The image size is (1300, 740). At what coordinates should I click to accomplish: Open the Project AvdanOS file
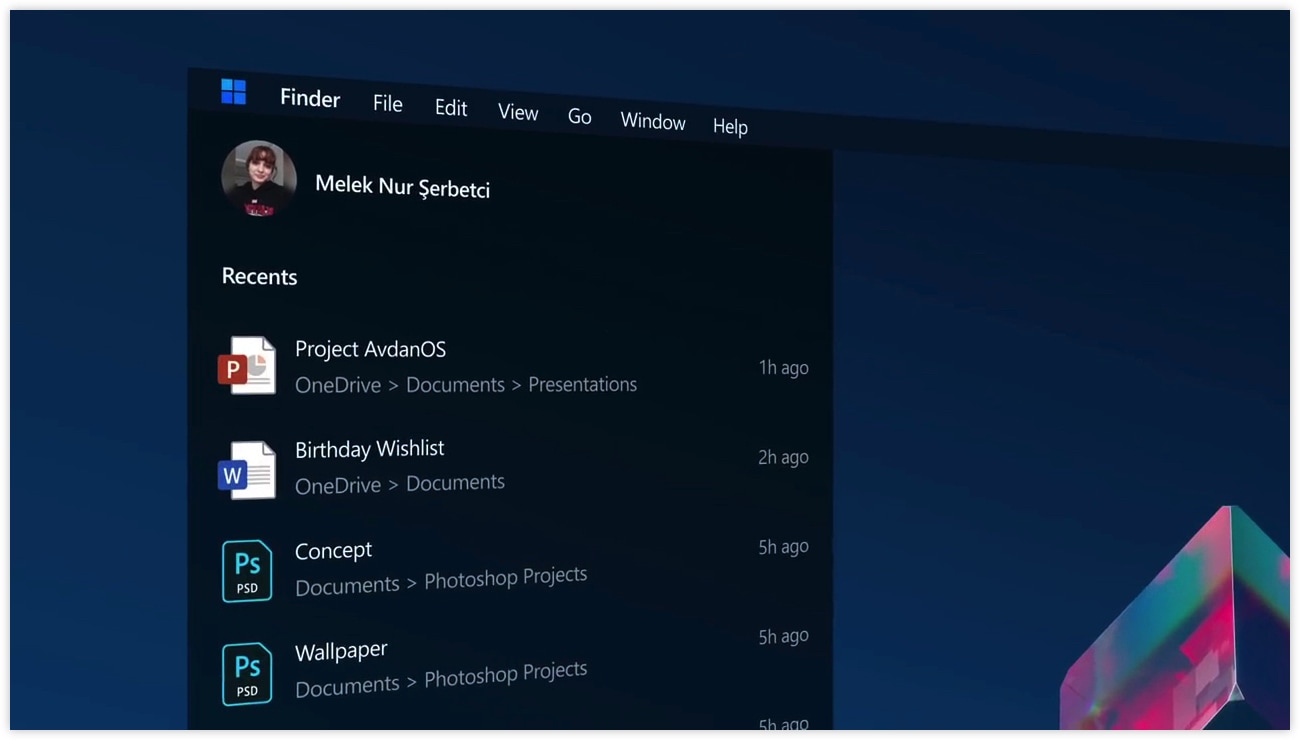point(370,349)
